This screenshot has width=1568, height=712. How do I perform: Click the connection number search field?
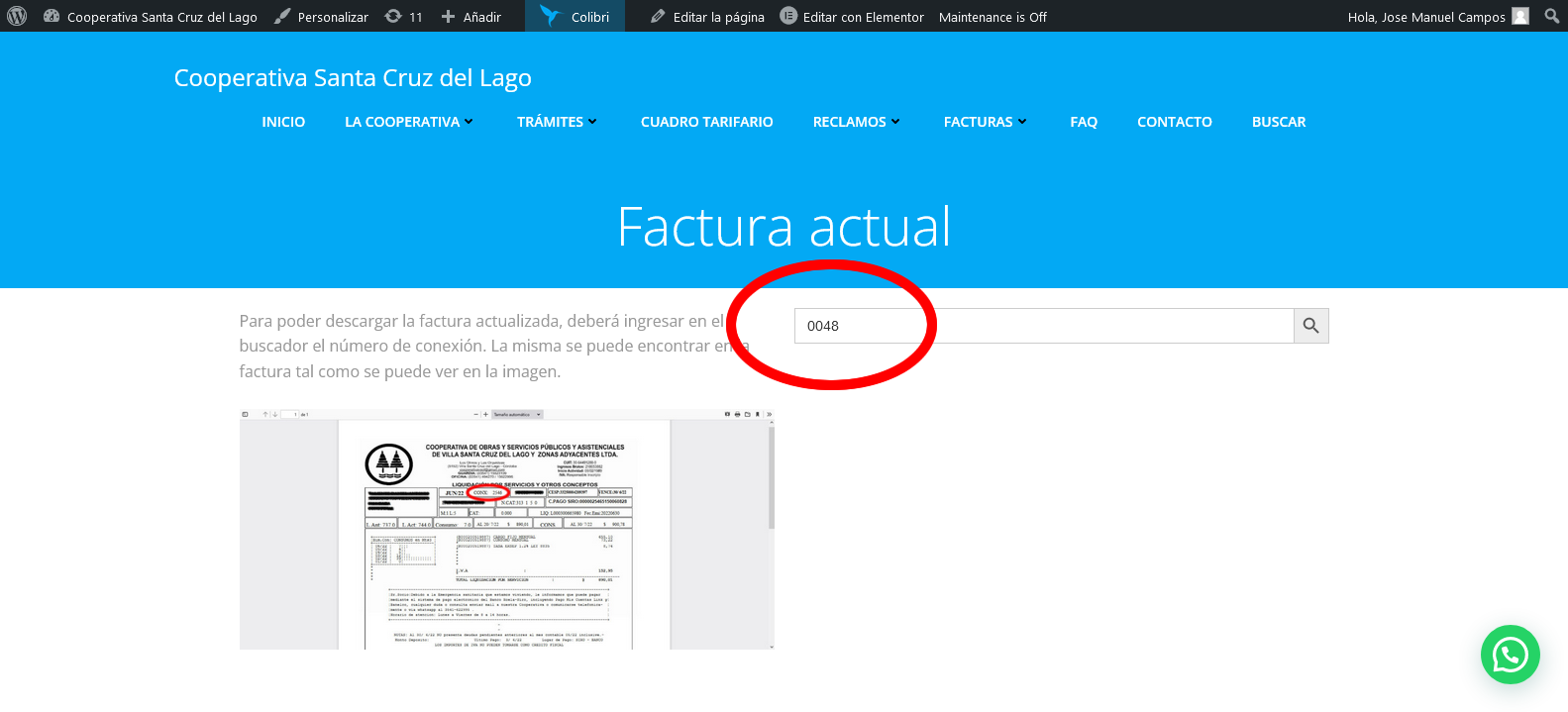click(x=1044, y=326)
